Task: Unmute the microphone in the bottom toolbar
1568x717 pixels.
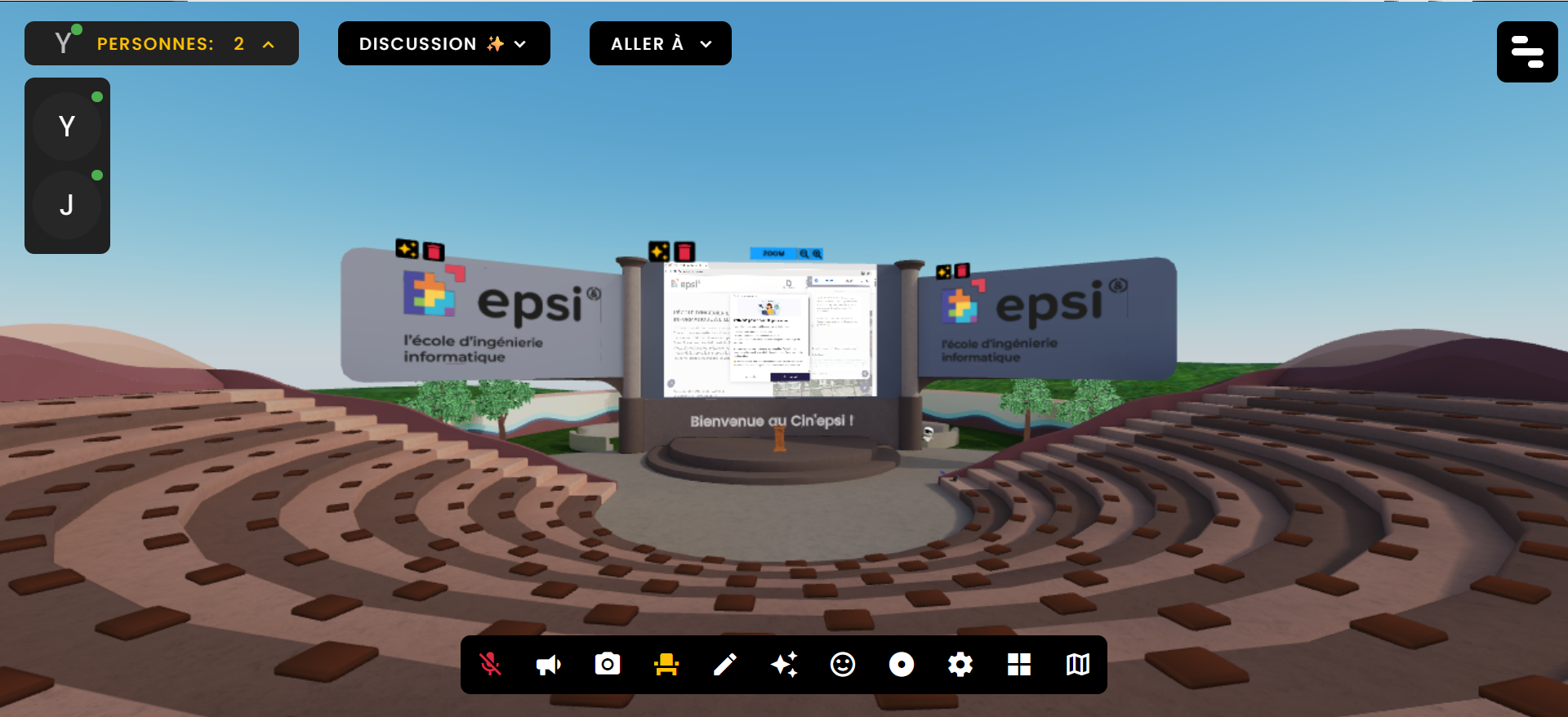Action: [x=490, y=665]
